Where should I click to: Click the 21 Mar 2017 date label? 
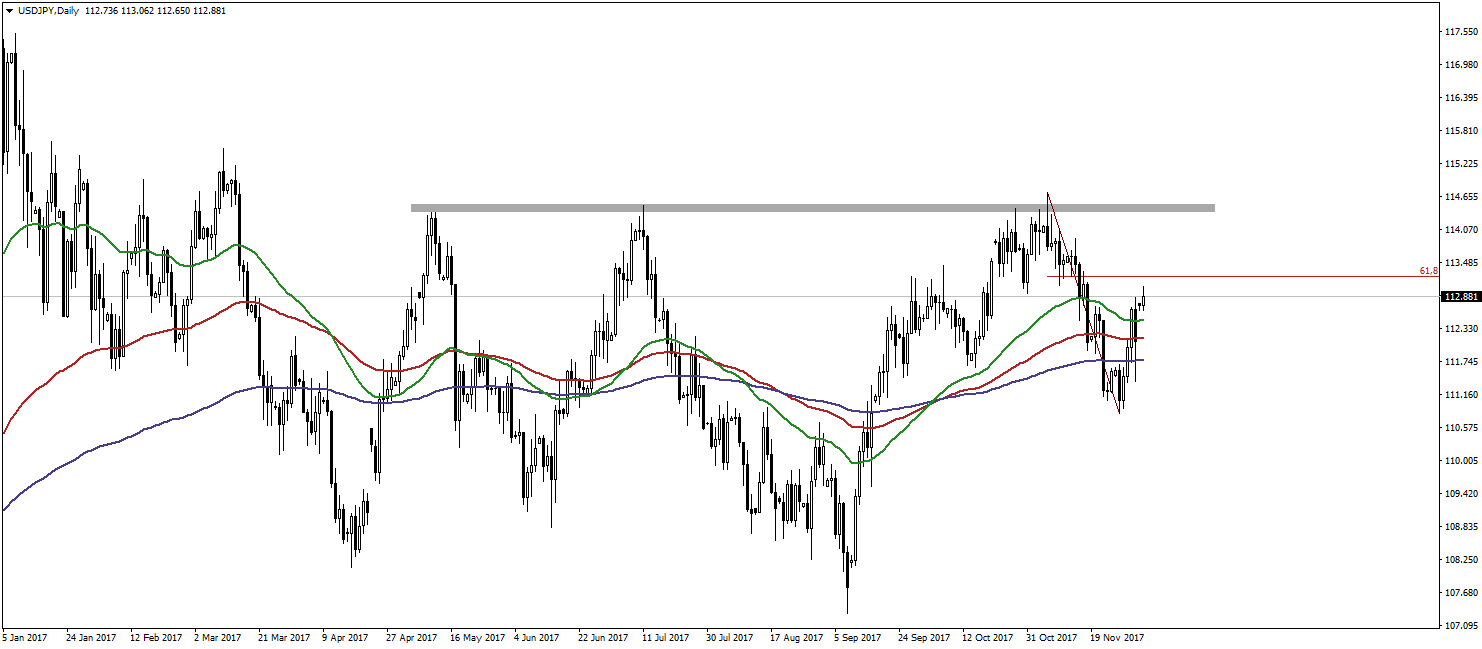pyautogui.click(x=284, y=637)
